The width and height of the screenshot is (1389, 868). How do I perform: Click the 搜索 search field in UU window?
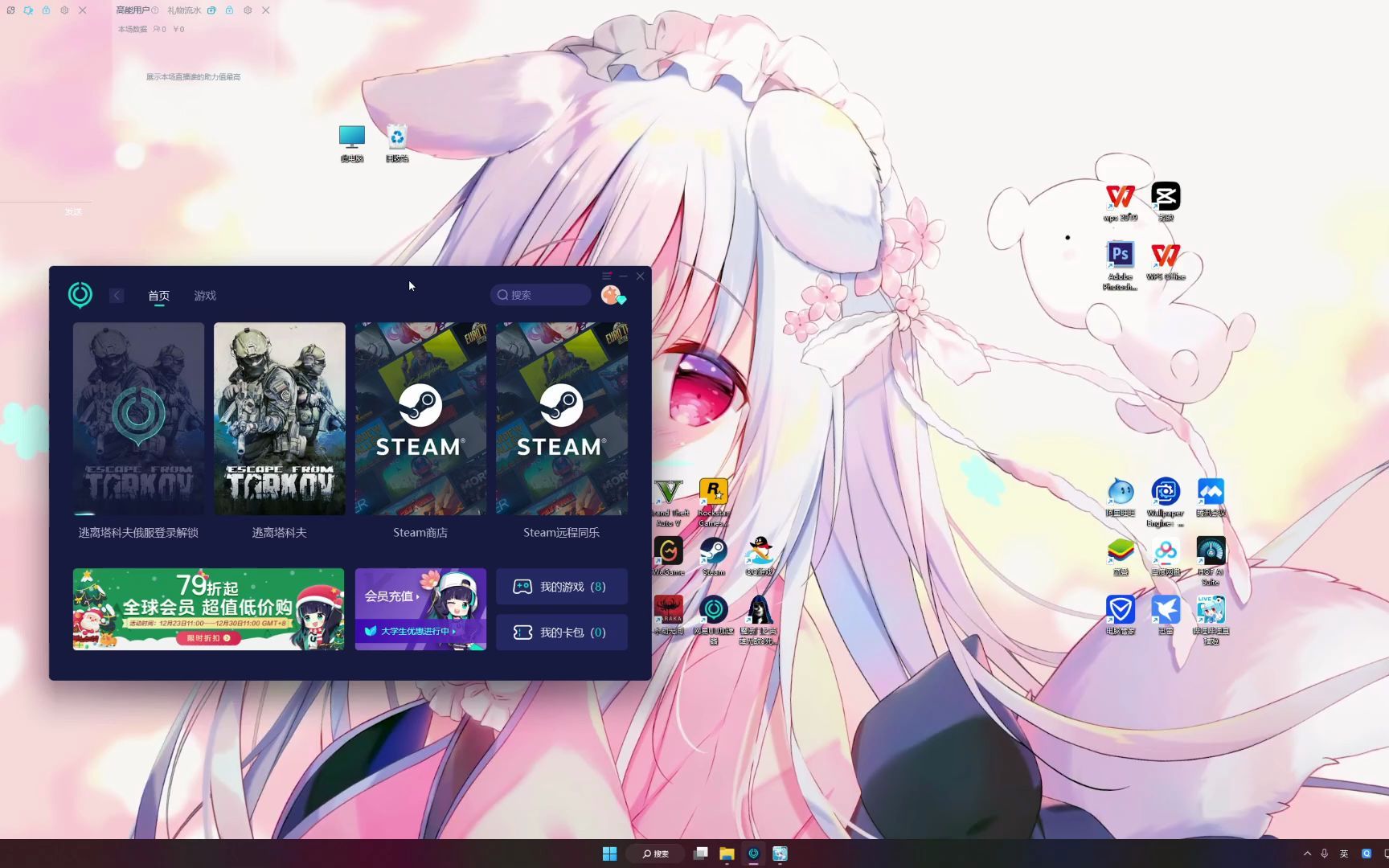pyautogui.click(x=540, y=295)
